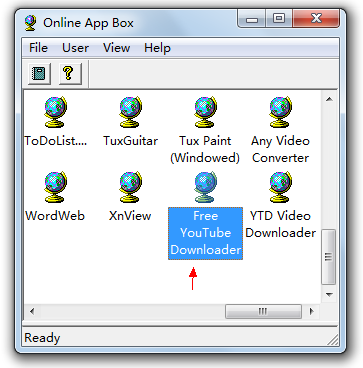The image size is (363, 368).
Task: Select the Any Video Converter globe icon
Action: 280,112
